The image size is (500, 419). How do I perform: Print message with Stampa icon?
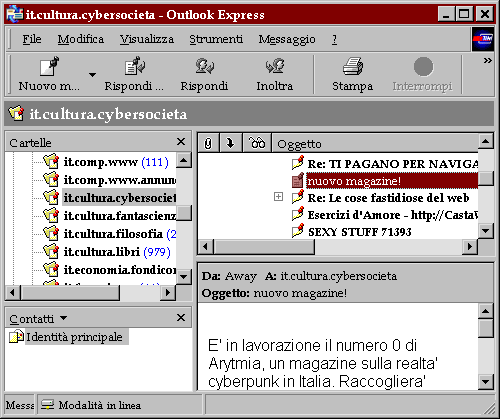point(353,66)
